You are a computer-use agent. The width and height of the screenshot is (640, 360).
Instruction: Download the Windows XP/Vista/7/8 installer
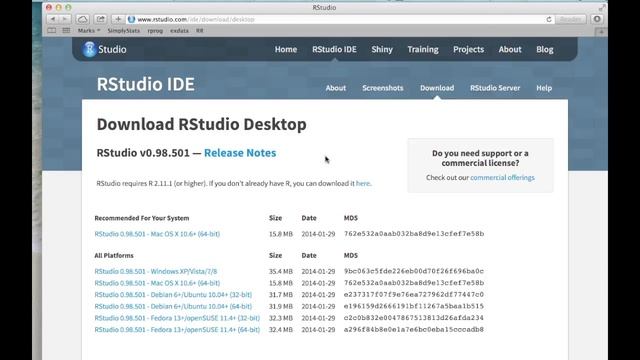click(x=156, y=271)
